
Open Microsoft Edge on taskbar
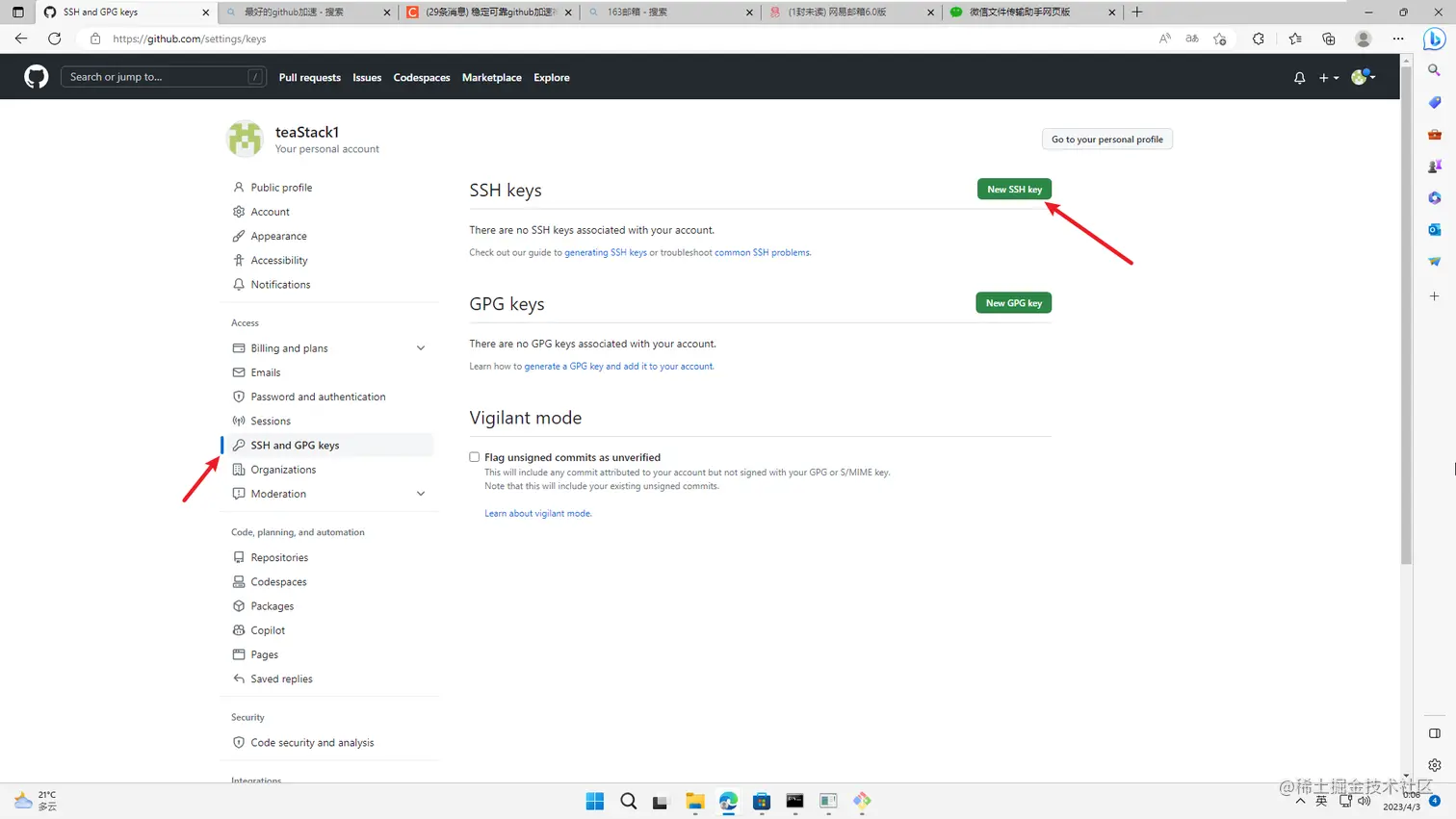pyautogui.click(x=728, y=801)
